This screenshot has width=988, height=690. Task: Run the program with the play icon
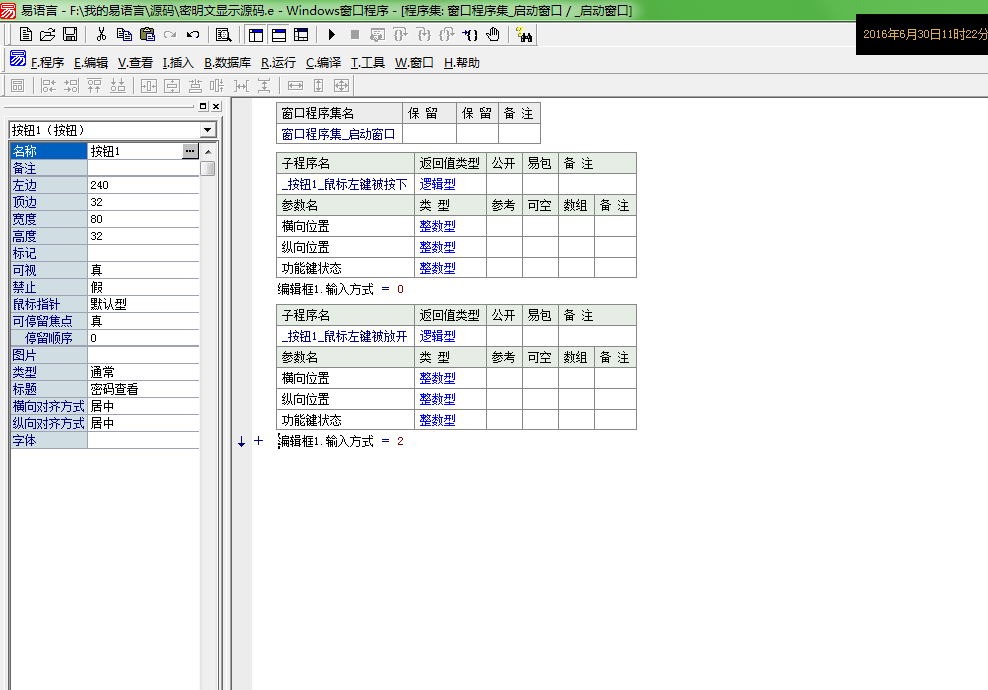tap(332, 35)
